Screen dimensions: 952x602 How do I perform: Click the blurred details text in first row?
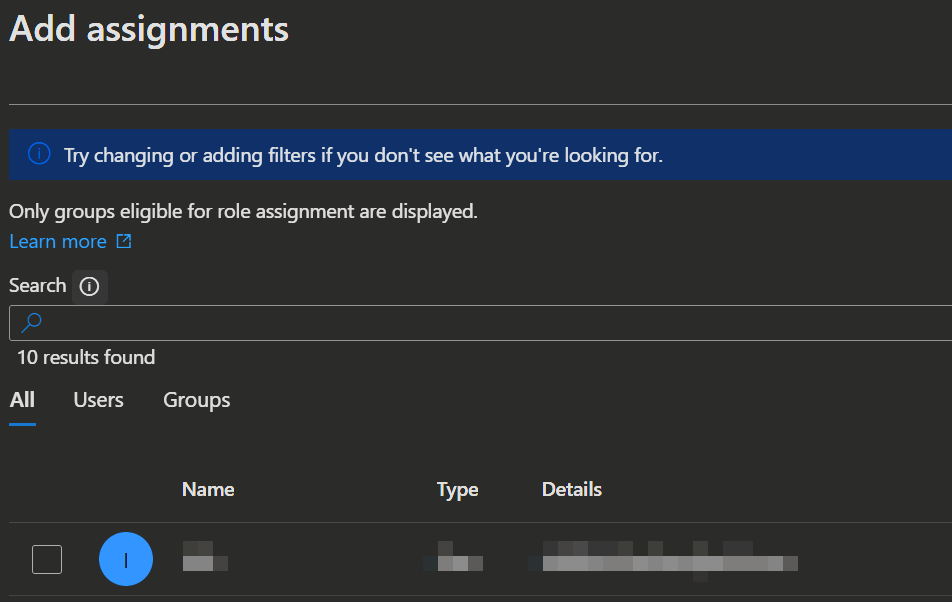pos(667,557)
